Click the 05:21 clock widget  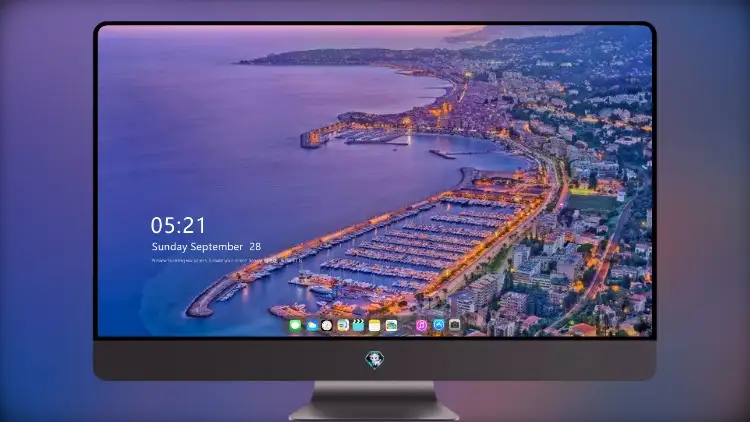click(178, 225)
